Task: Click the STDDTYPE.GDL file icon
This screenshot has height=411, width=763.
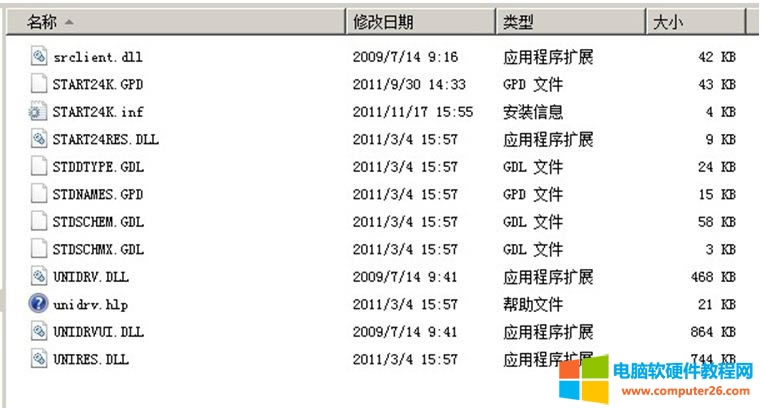Action: click(39, 167)
